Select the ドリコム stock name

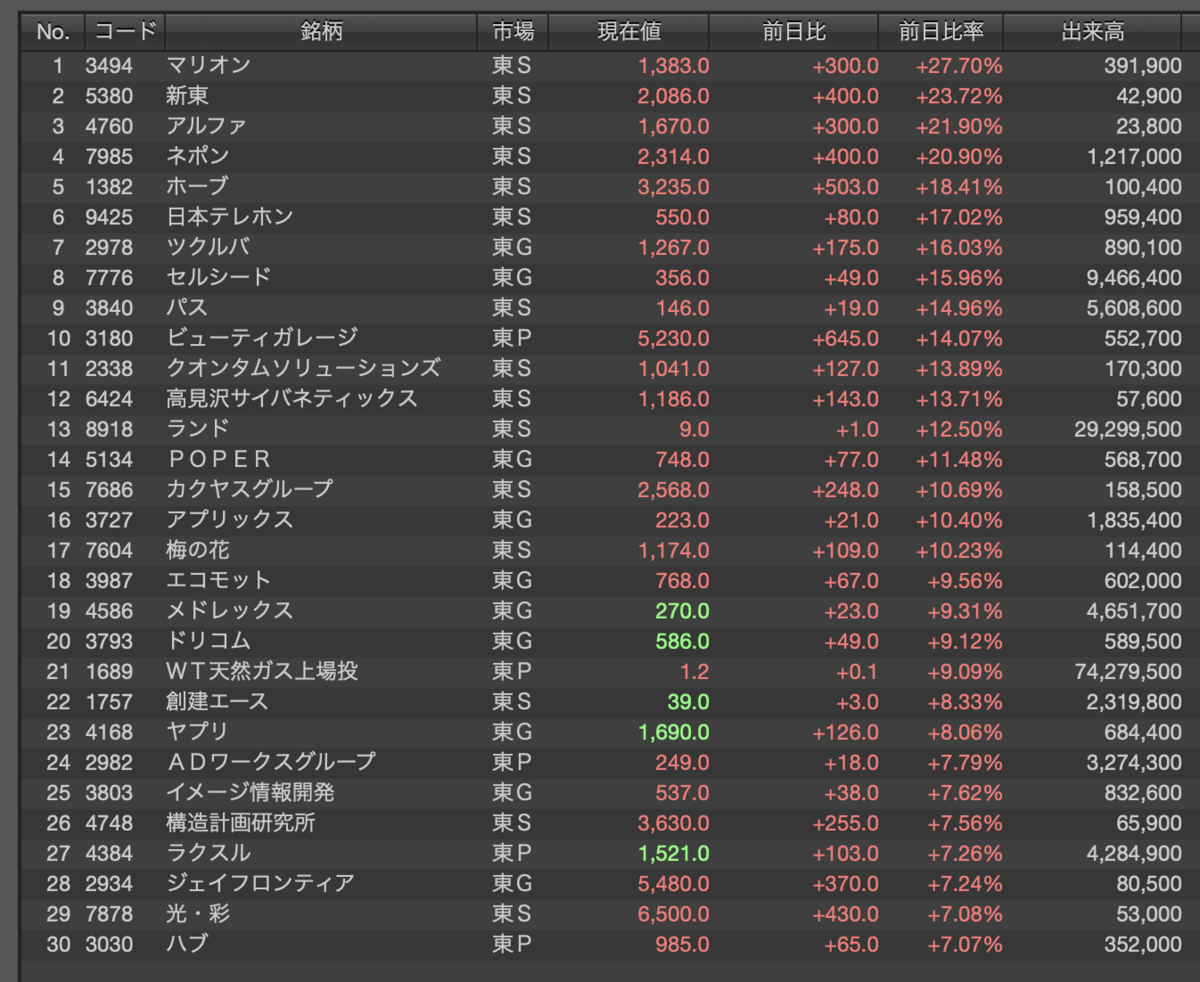(x=208, y=640)
